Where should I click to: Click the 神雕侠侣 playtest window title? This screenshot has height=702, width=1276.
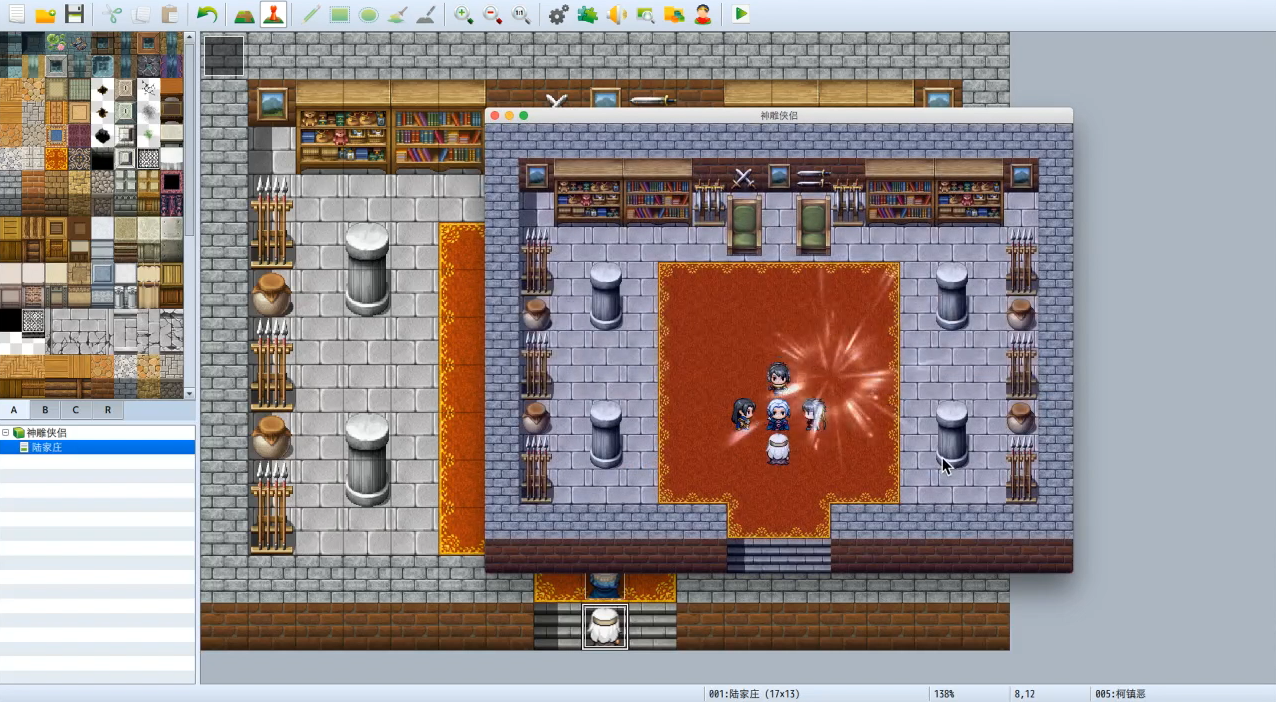(779, 116)
